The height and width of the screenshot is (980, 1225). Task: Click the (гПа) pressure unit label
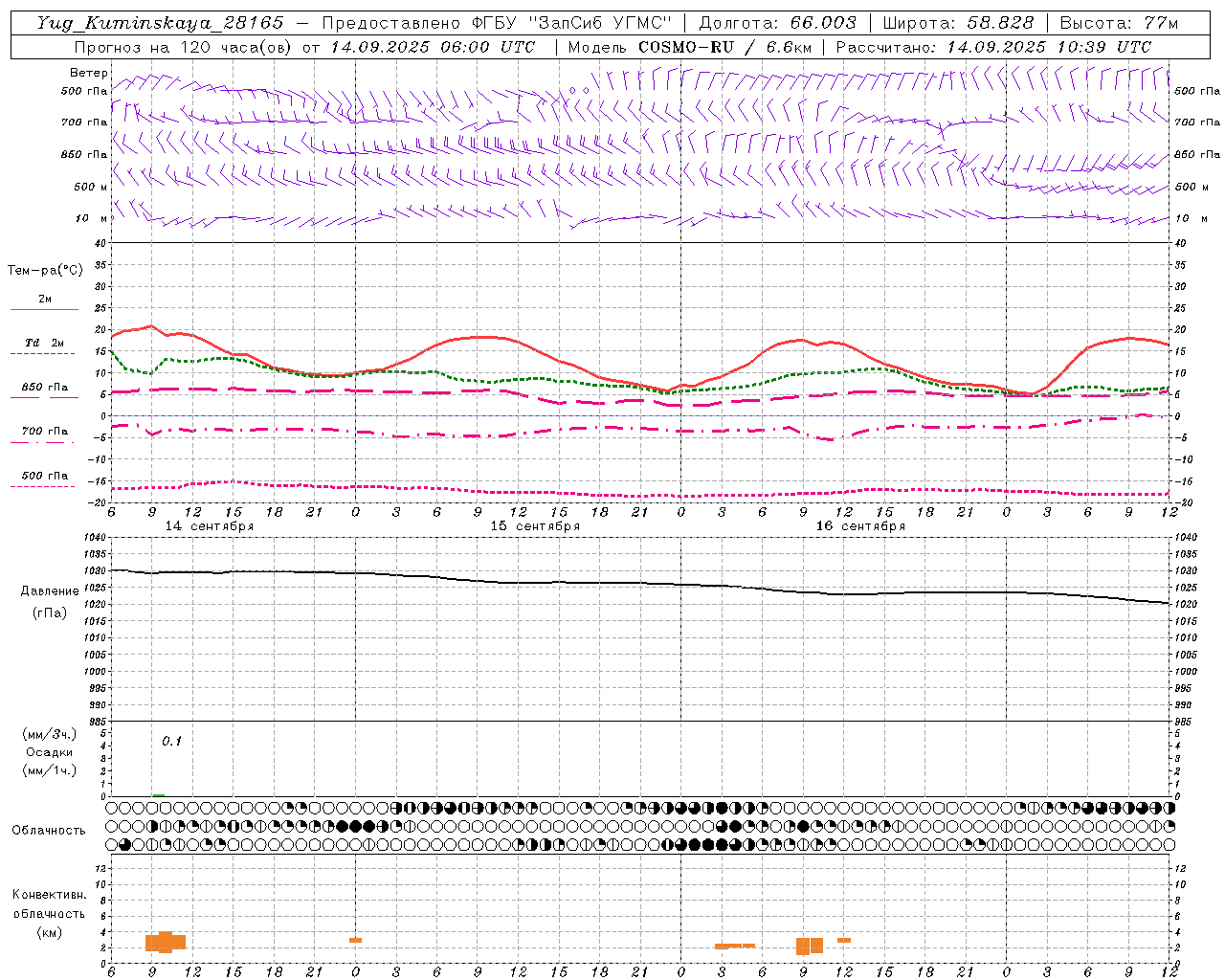point(49,613)
